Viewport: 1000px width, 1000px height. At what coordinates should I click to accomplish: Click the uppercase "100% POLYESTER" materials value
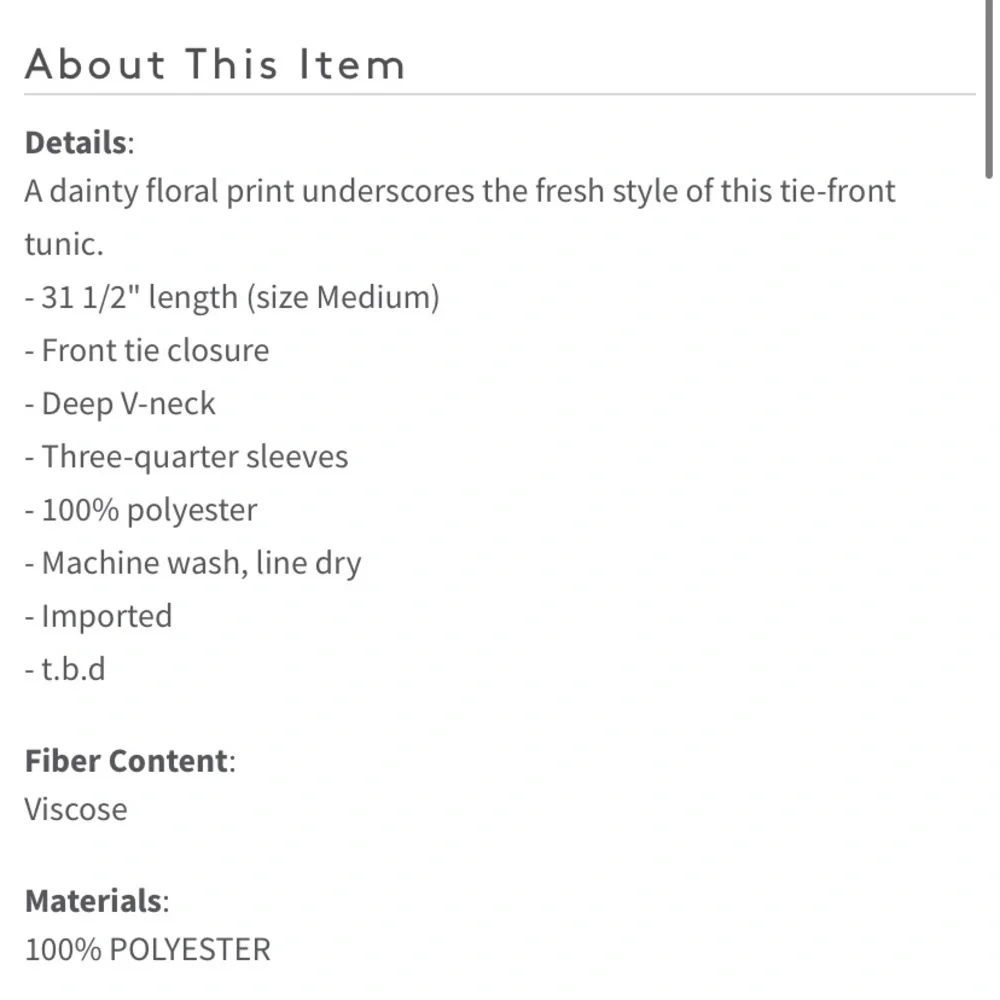(x=148, y=948)
